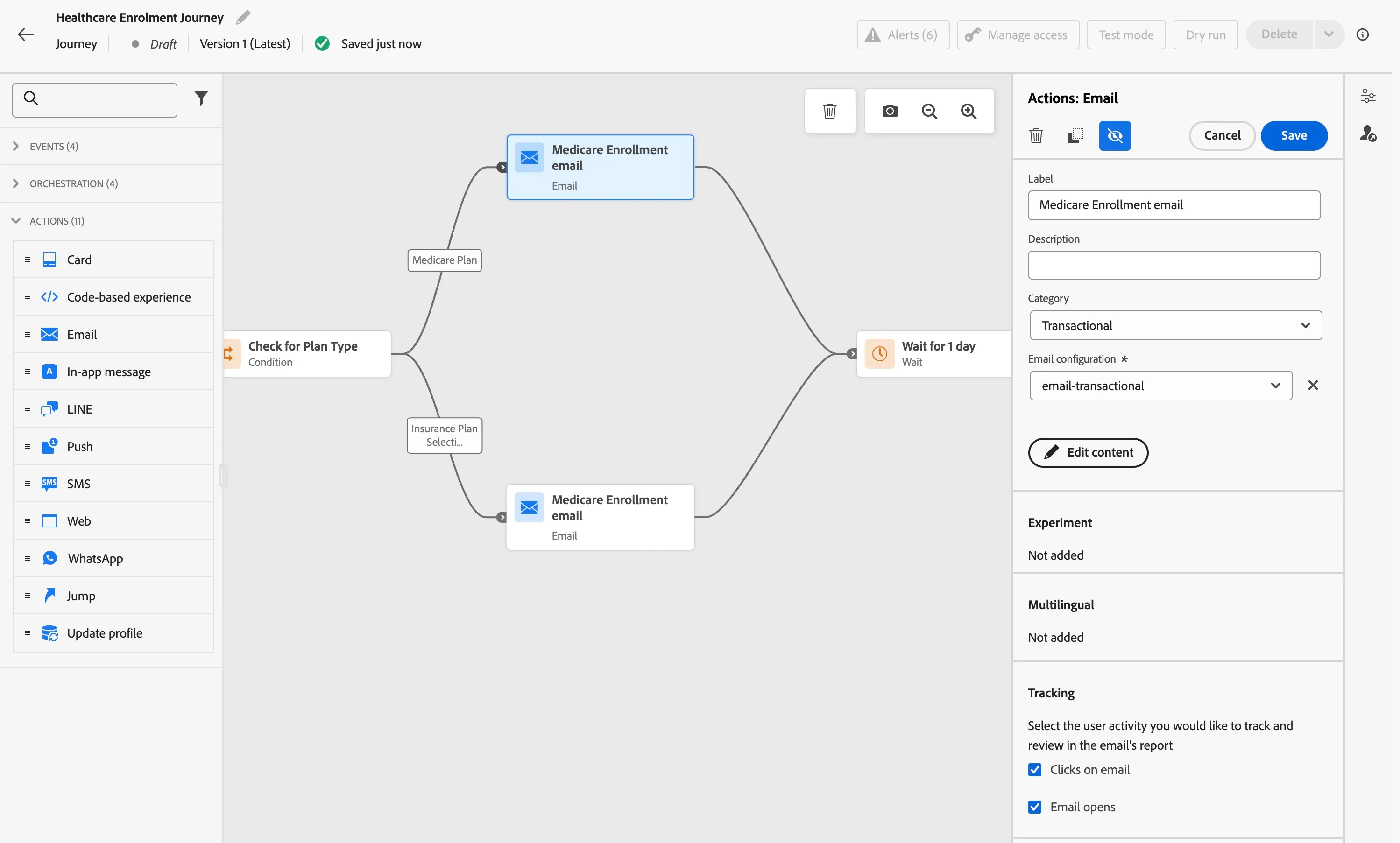The height and width of the screenshot is (843, 1400).
Task: Select the Code-based experience action
Action: point(113,297)
